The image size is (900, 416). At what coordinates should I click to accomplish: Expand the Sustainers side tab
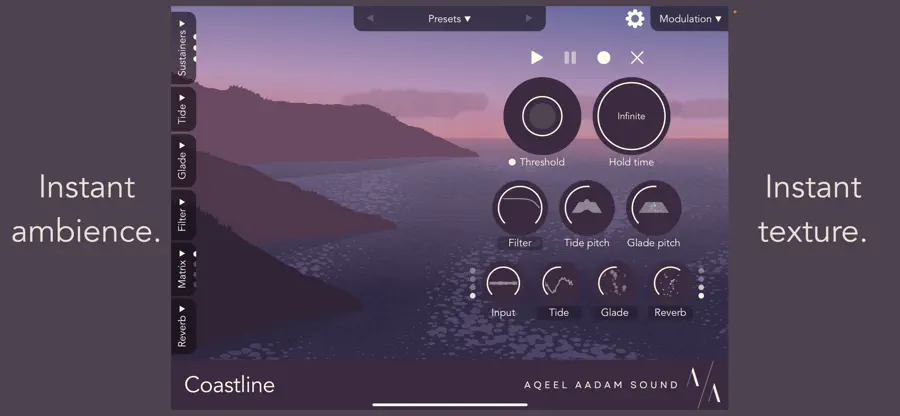[183, 48]
